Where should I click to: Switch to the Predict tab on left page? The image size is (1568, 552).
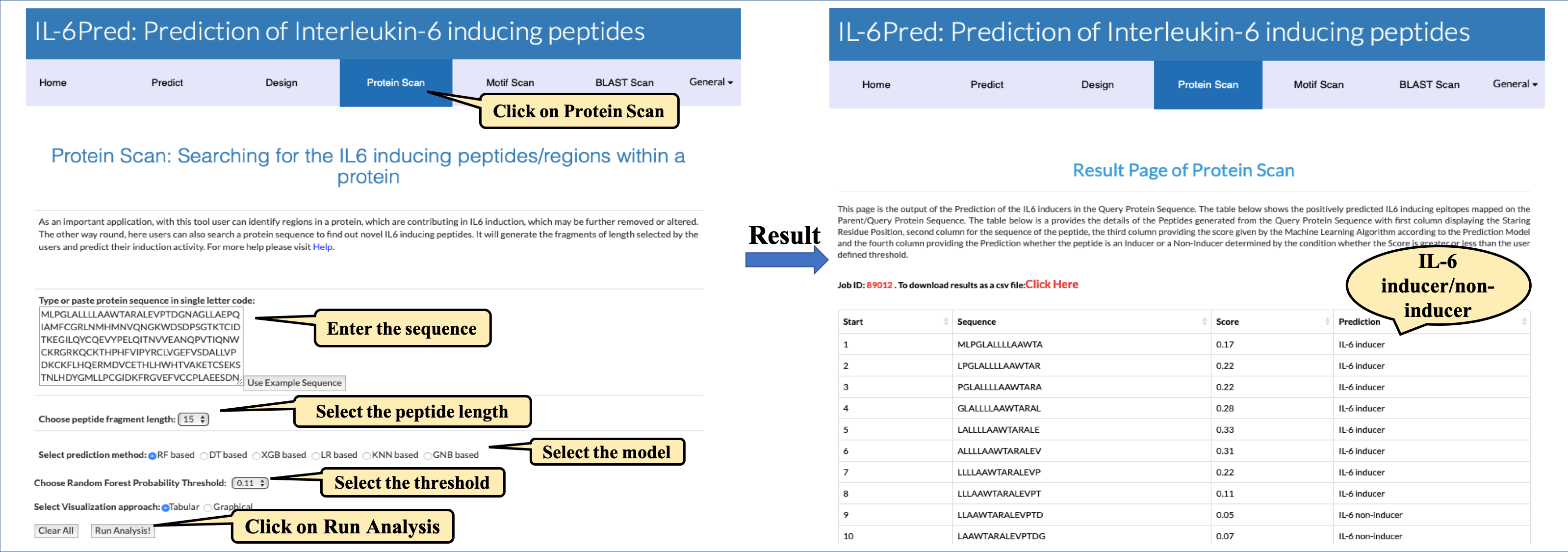[x=167, y=83]
